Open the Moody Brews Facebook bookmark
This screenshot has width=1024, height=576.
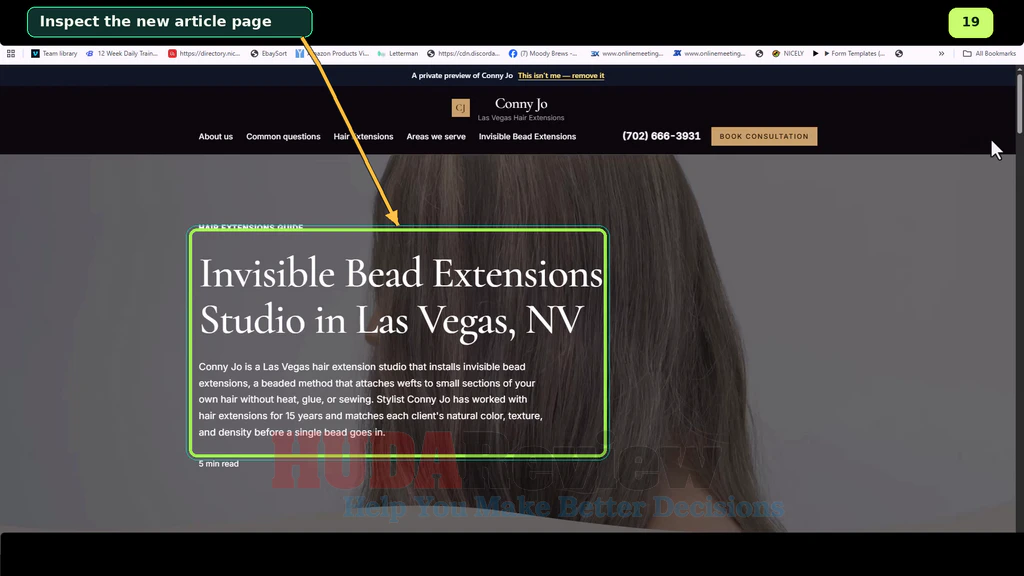pyautogui.click(x=543, y=54)
